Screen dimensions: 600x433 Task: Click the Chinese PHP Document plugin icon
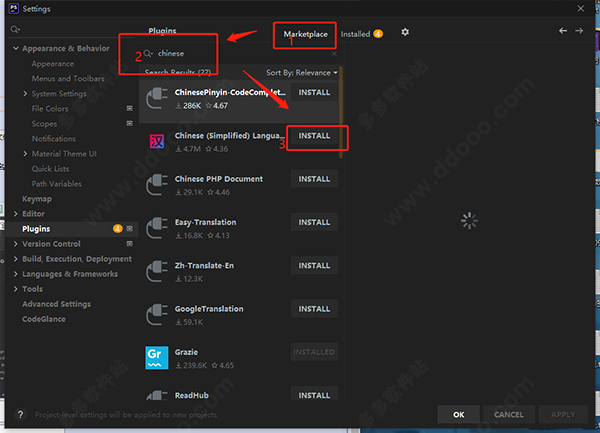point(157,185)
